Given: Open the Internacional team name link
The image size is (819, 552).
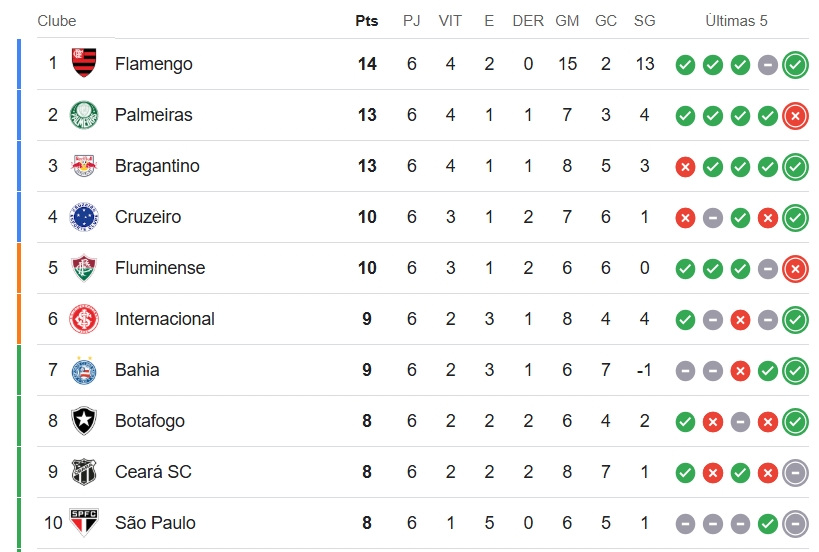Looking at the screenshot, I should 165,319.
